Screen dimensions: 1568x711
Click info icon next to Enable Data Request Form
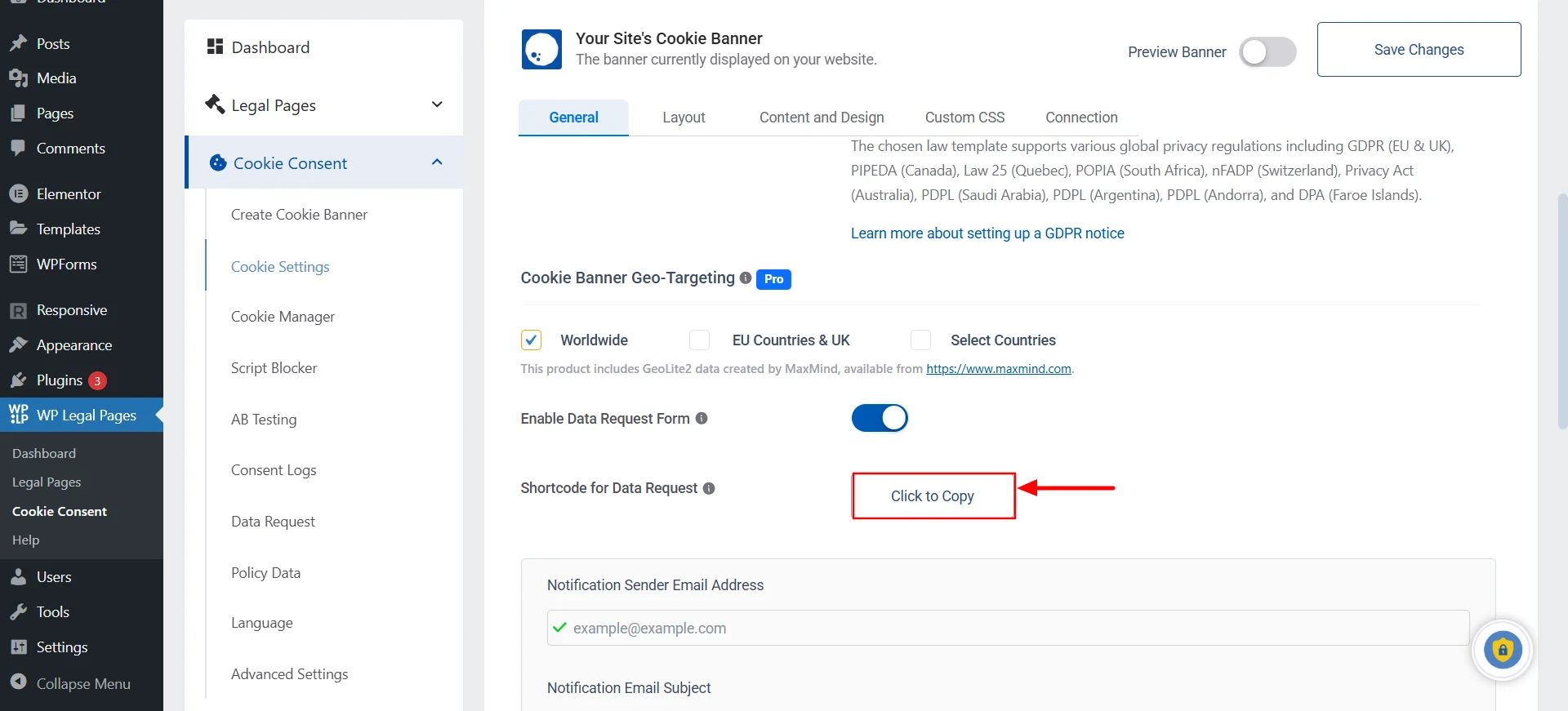pyautogui.click(x=702, y=418)
